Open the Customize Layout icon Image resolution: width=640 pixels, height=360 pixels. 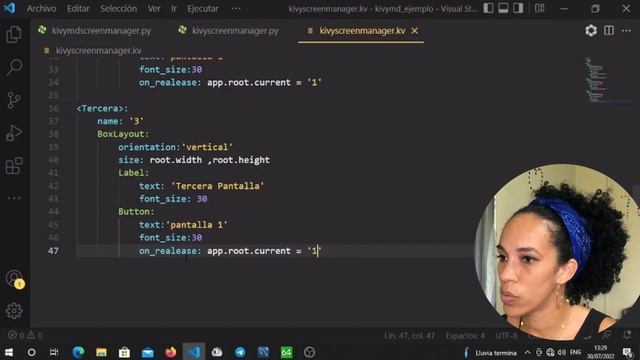click(x=540, y=8)
